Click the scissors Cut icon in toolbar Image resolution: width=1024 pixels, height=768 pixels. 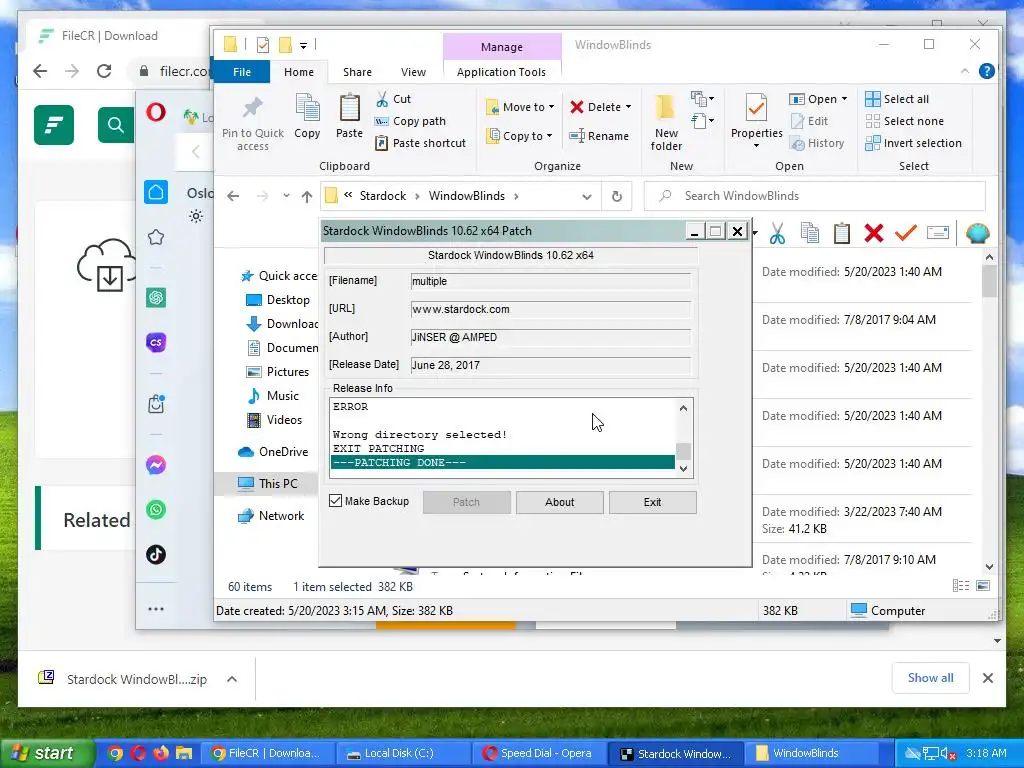coord(777,233)
